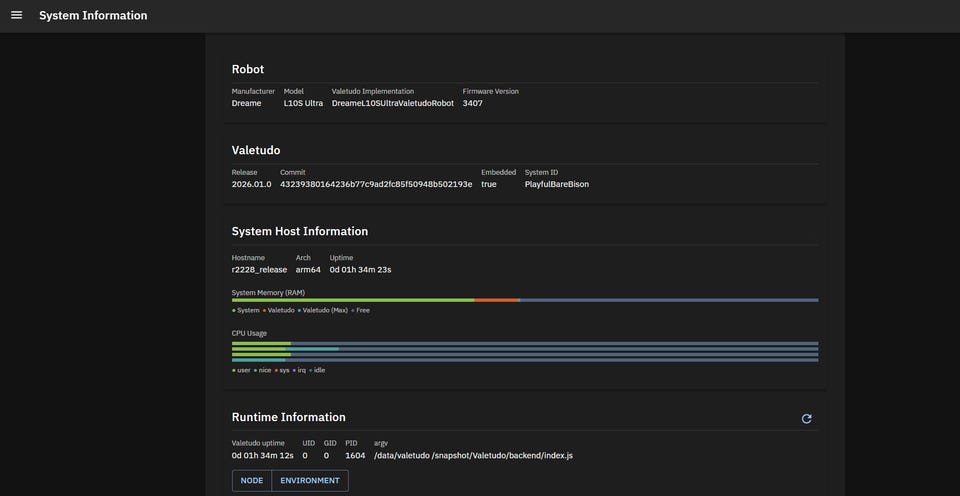
Task: Click the last CPU Usage bar
Action: pos(525,360)
